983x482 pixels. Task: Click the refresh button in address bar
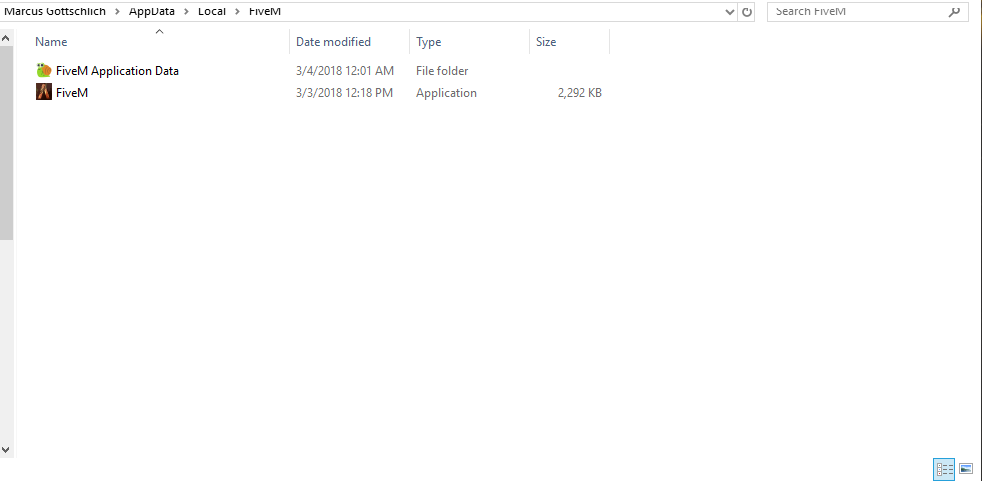click(747, 12)
